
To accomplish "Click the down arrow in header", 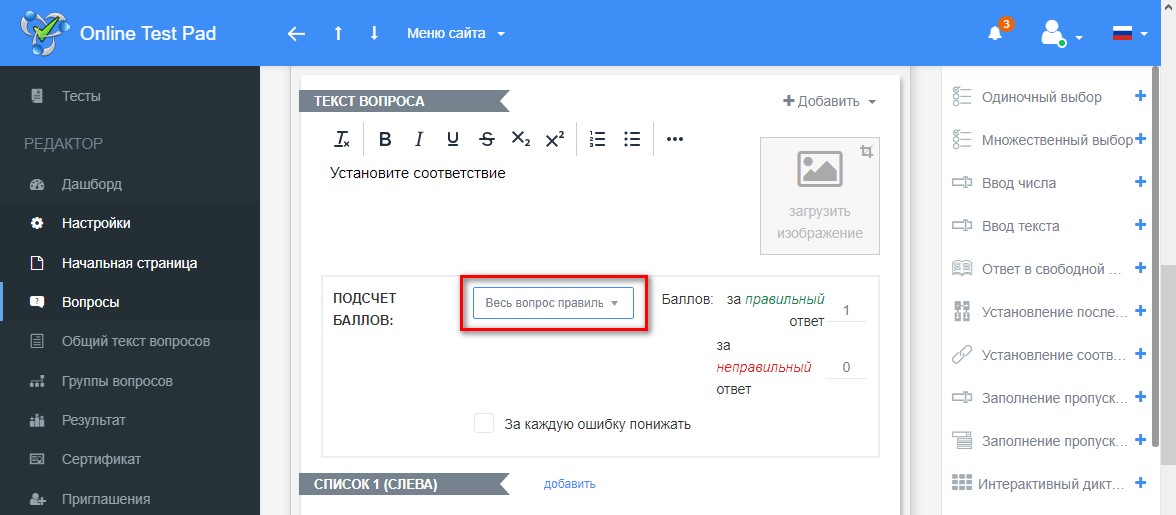I will click(374, 34).
